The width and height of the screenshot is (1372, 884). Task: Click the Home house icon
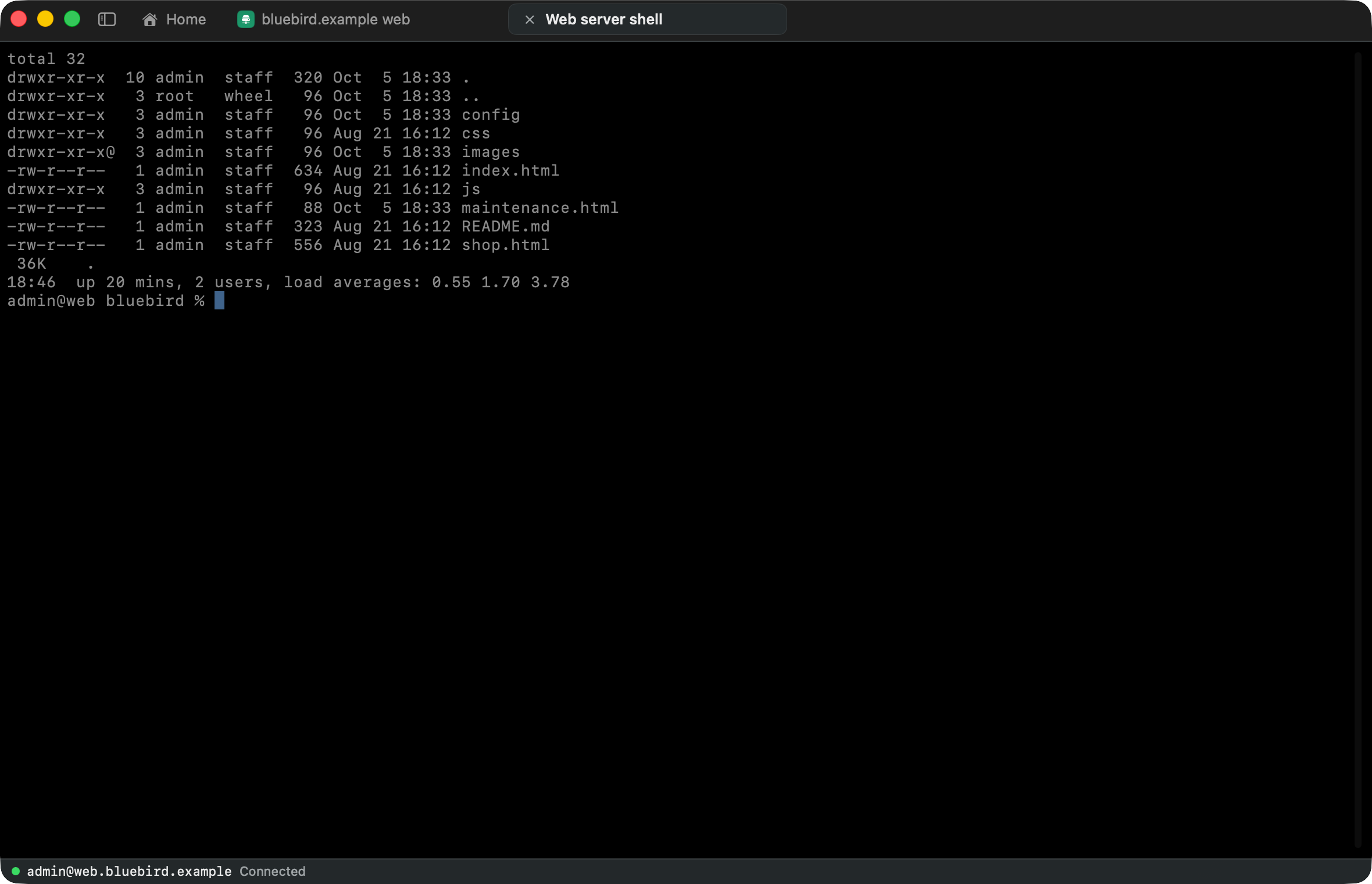pyautogui.click(x=150, y=19)
